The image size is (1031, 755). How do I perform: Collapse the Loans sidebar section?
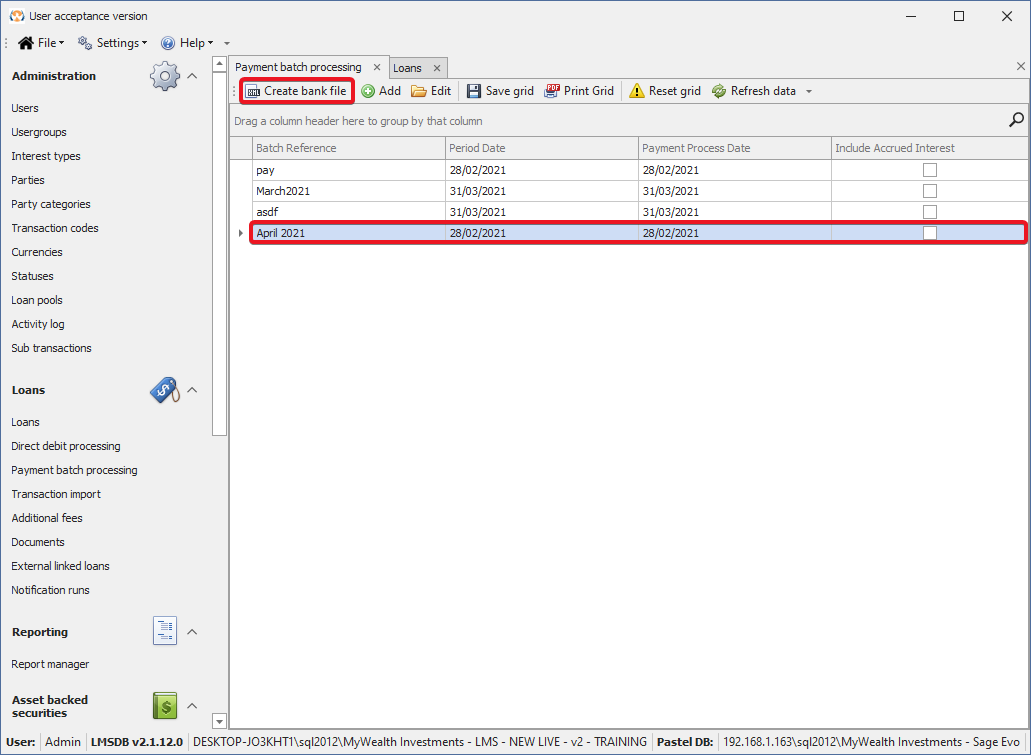coord(192,390)
